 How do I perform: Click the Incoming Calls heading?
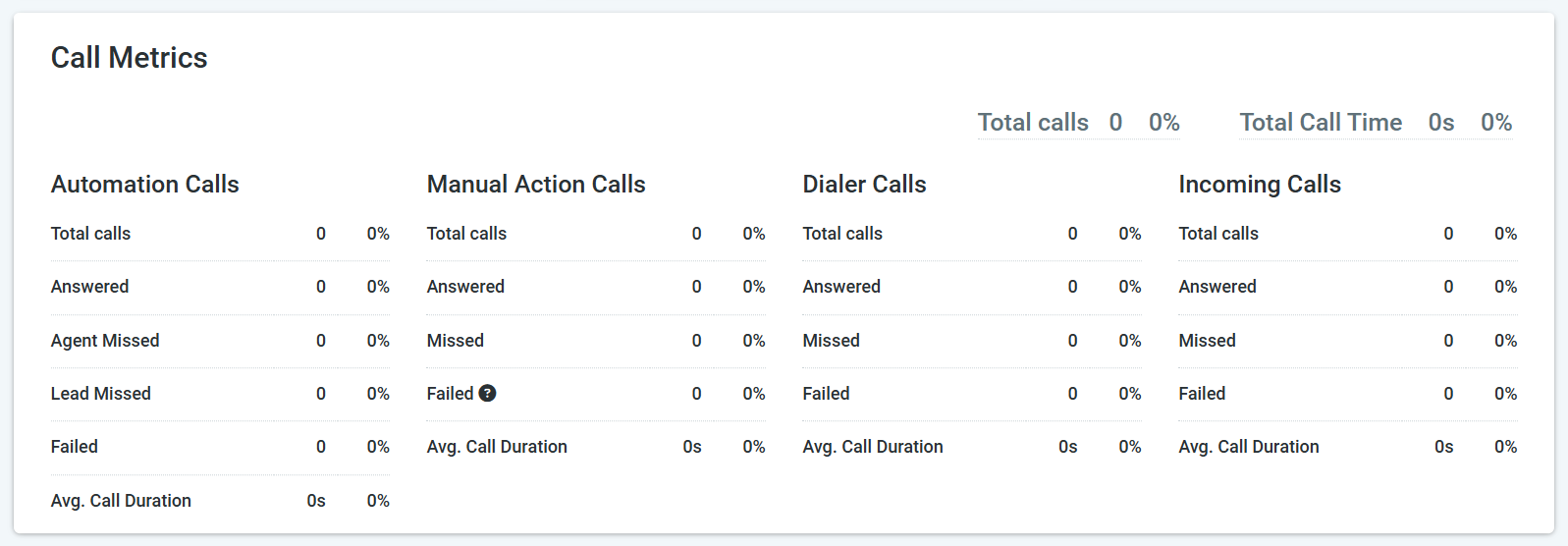click(1259, 185)
